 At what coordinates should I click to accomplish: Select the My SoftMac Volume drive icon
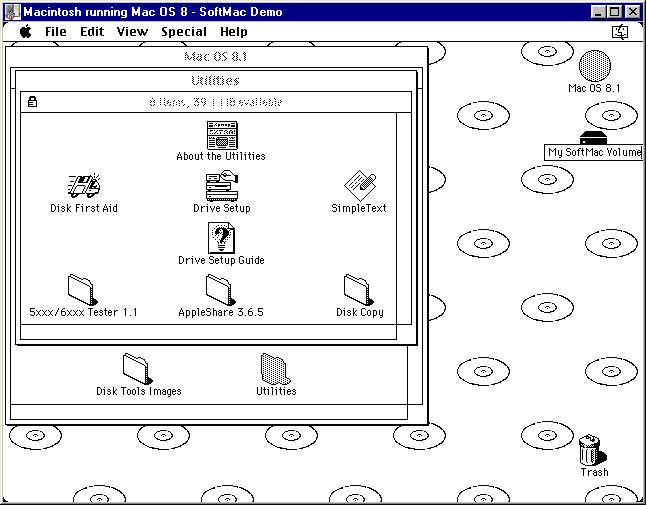coord(593,137)
